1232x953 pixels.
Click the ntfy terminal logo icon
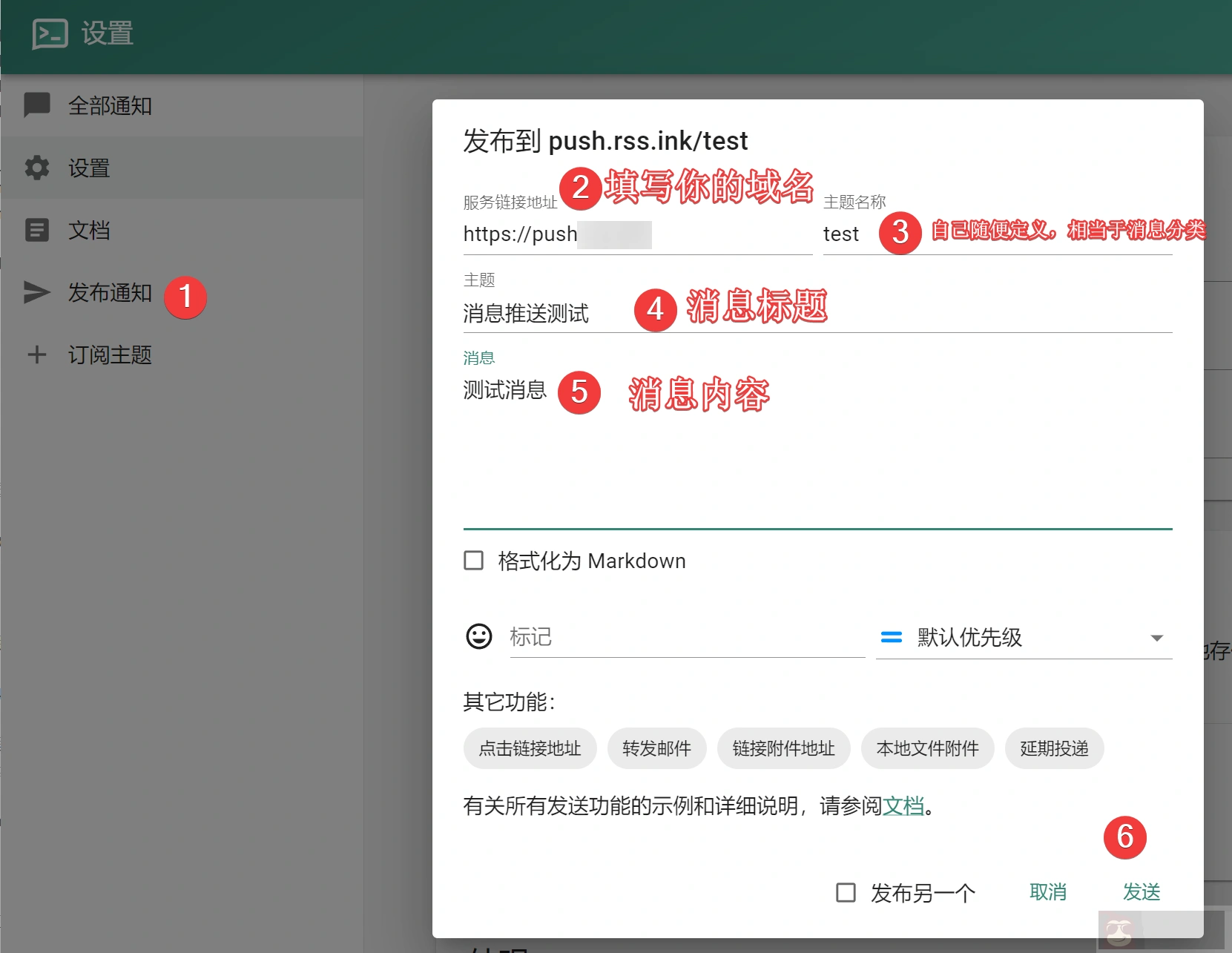coord(50,34)
